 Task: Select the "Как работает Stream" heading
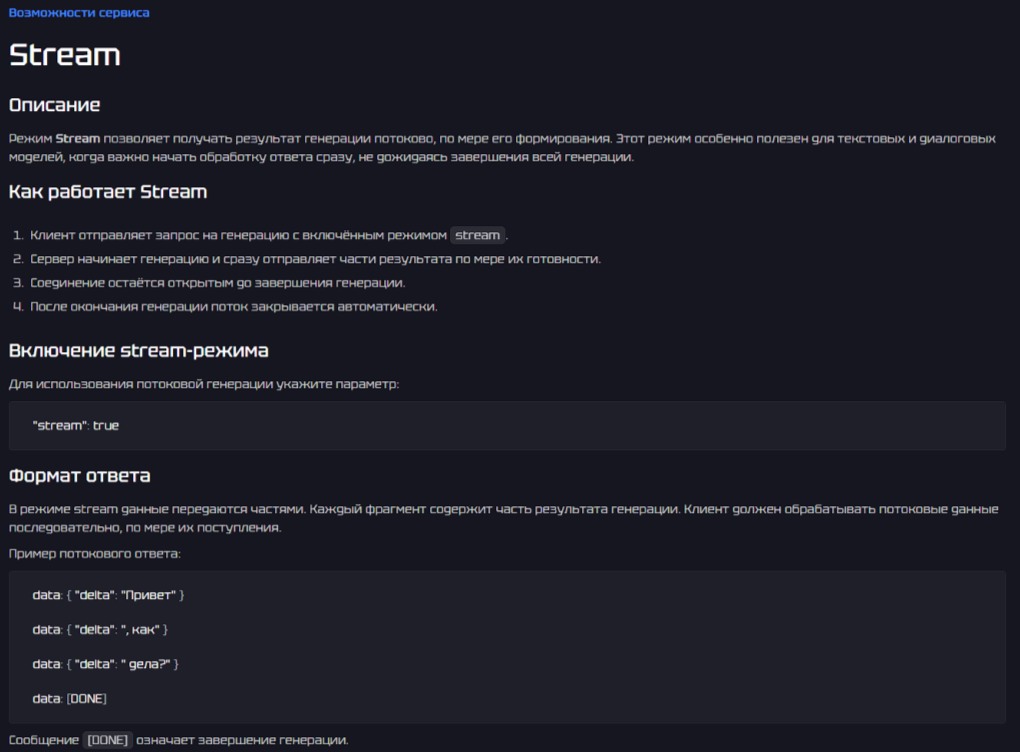(108, 191)
